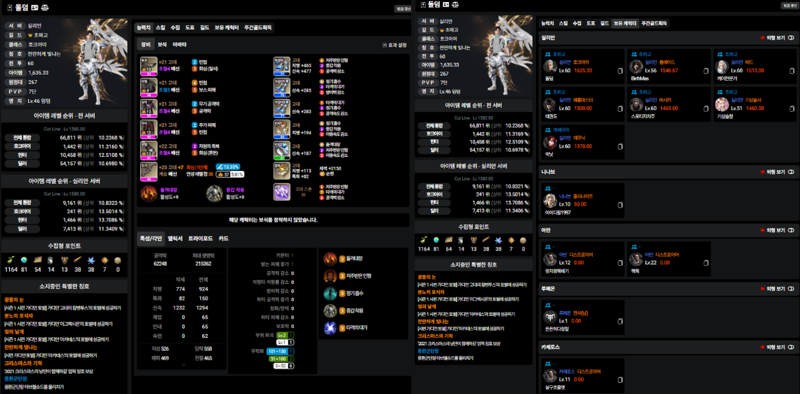Select the teal 정기흡수 engraving icon
This screenshot has width=800, height=394.
(x=330, y=293)
